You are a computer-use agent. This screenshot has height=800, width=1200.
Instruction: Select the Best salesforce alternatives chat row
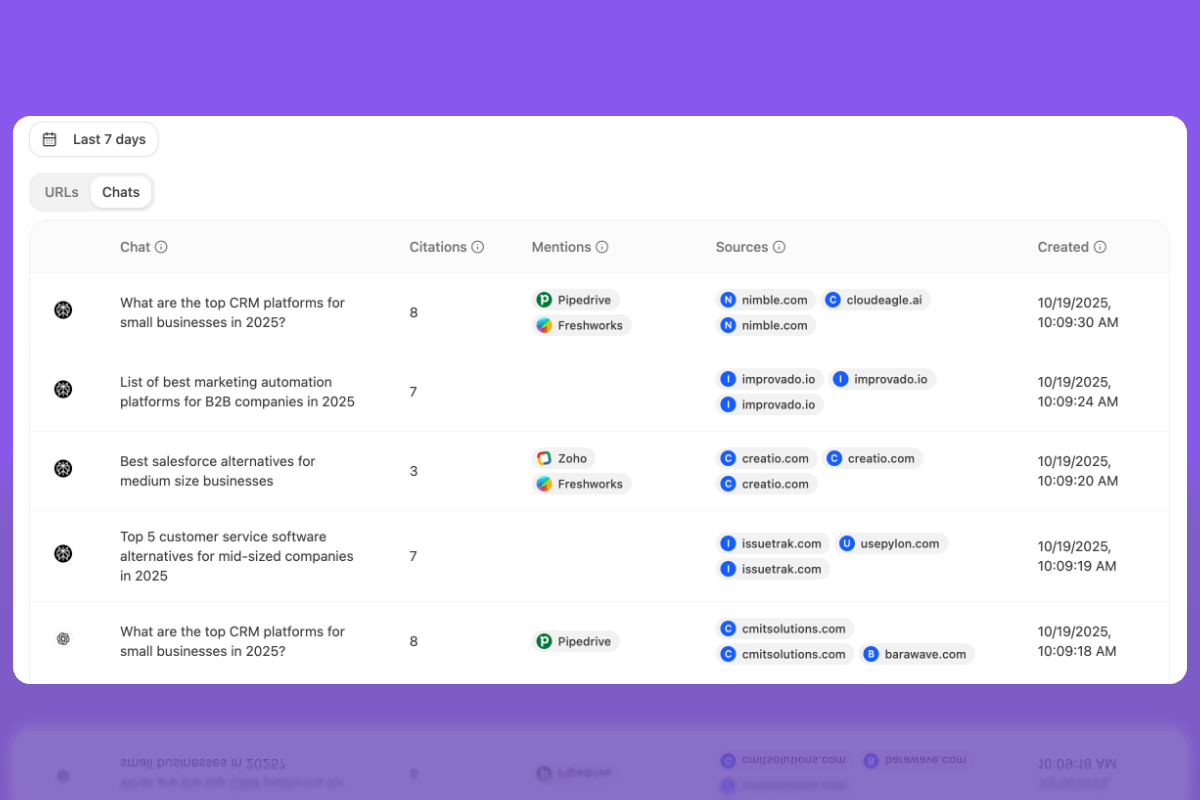(217, 470)
